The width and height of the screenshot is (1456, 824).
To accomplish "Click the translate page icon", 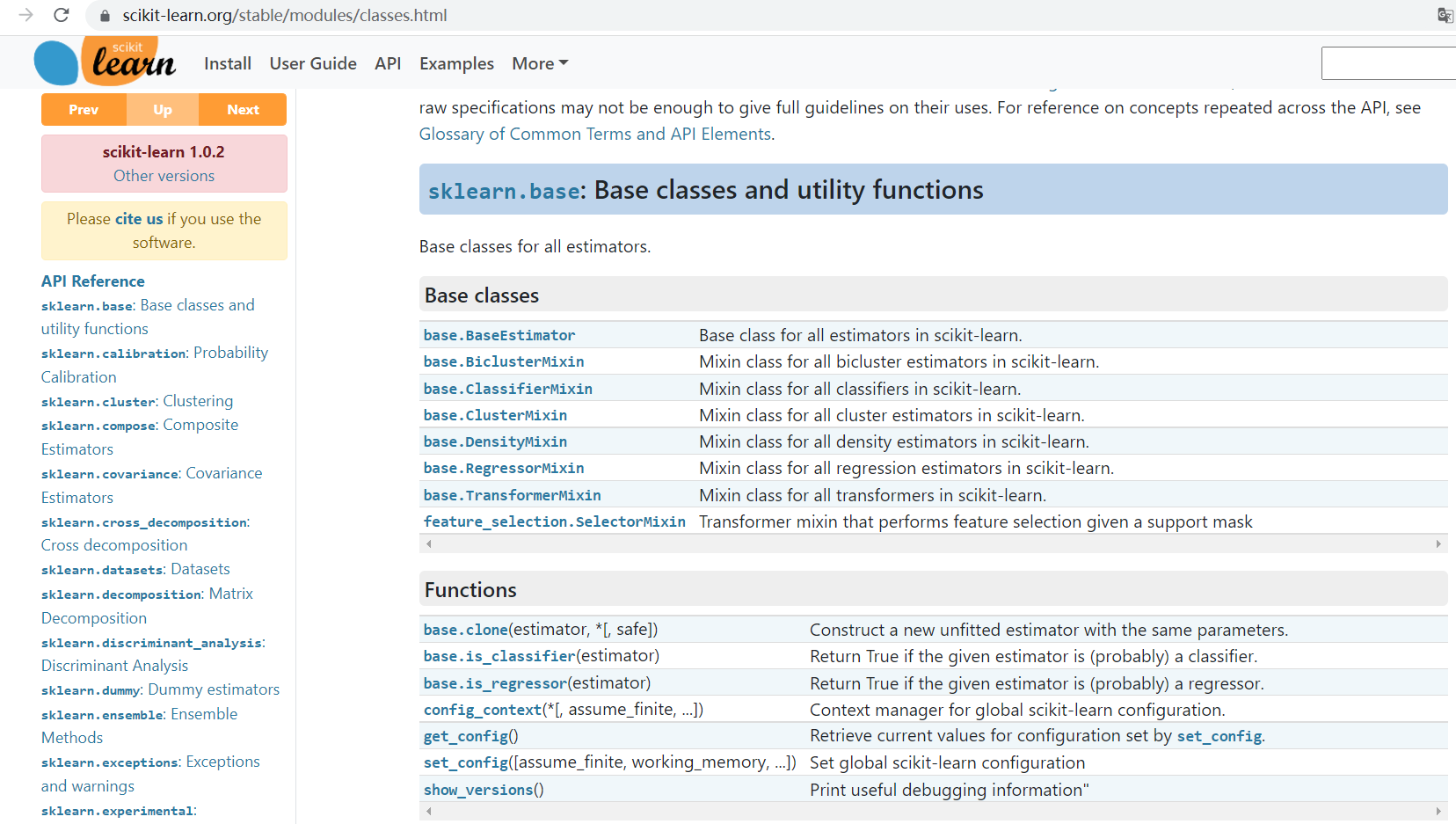I will click(1445, 15).
